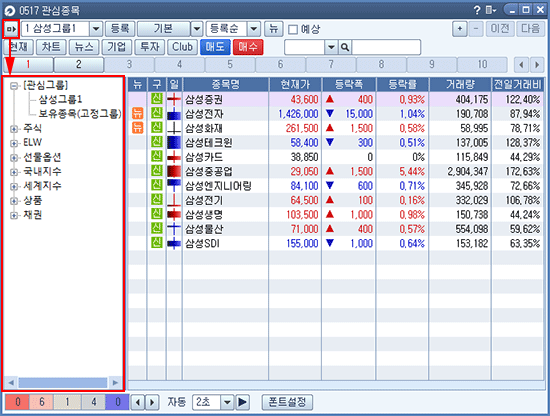This screenshot has height=416, width=550.
Task: Click the search magnifier icon
Action: 345,47
